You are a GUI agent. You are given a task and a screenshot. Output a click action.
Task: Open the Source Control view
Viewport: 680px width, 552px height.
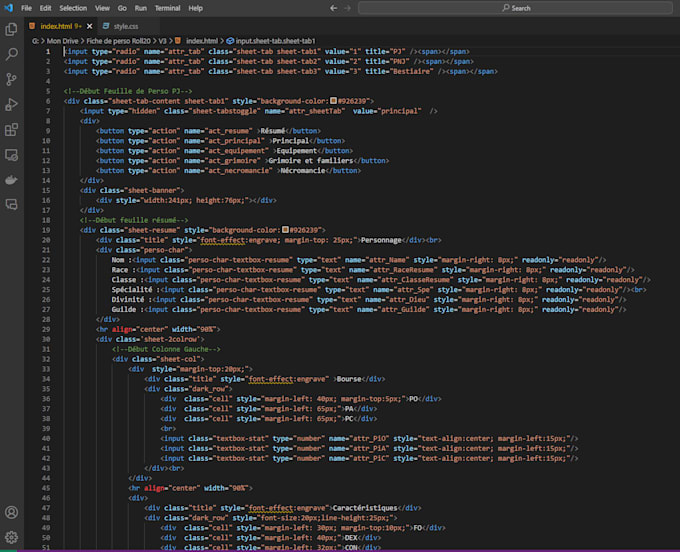click(x=12, y=79)
